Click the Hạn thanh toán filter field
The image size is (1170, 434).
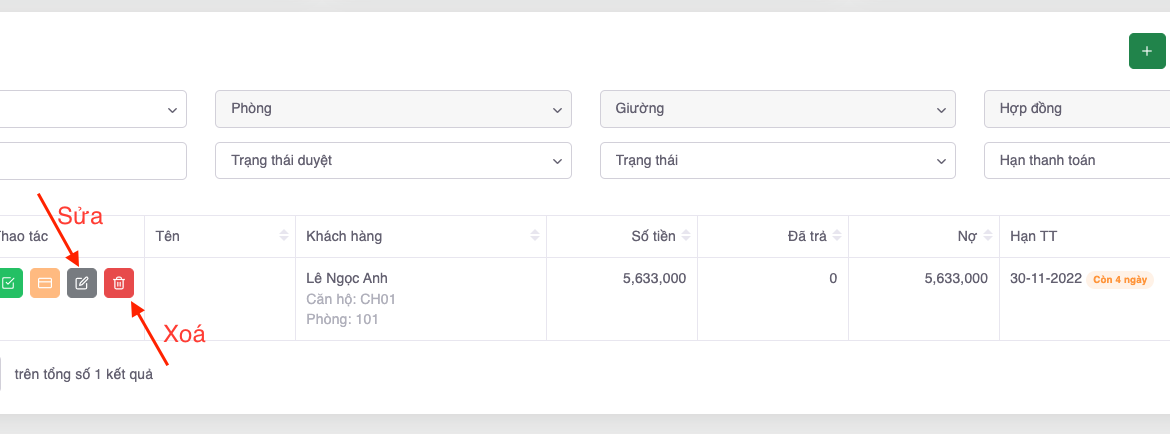[1077, 160]
